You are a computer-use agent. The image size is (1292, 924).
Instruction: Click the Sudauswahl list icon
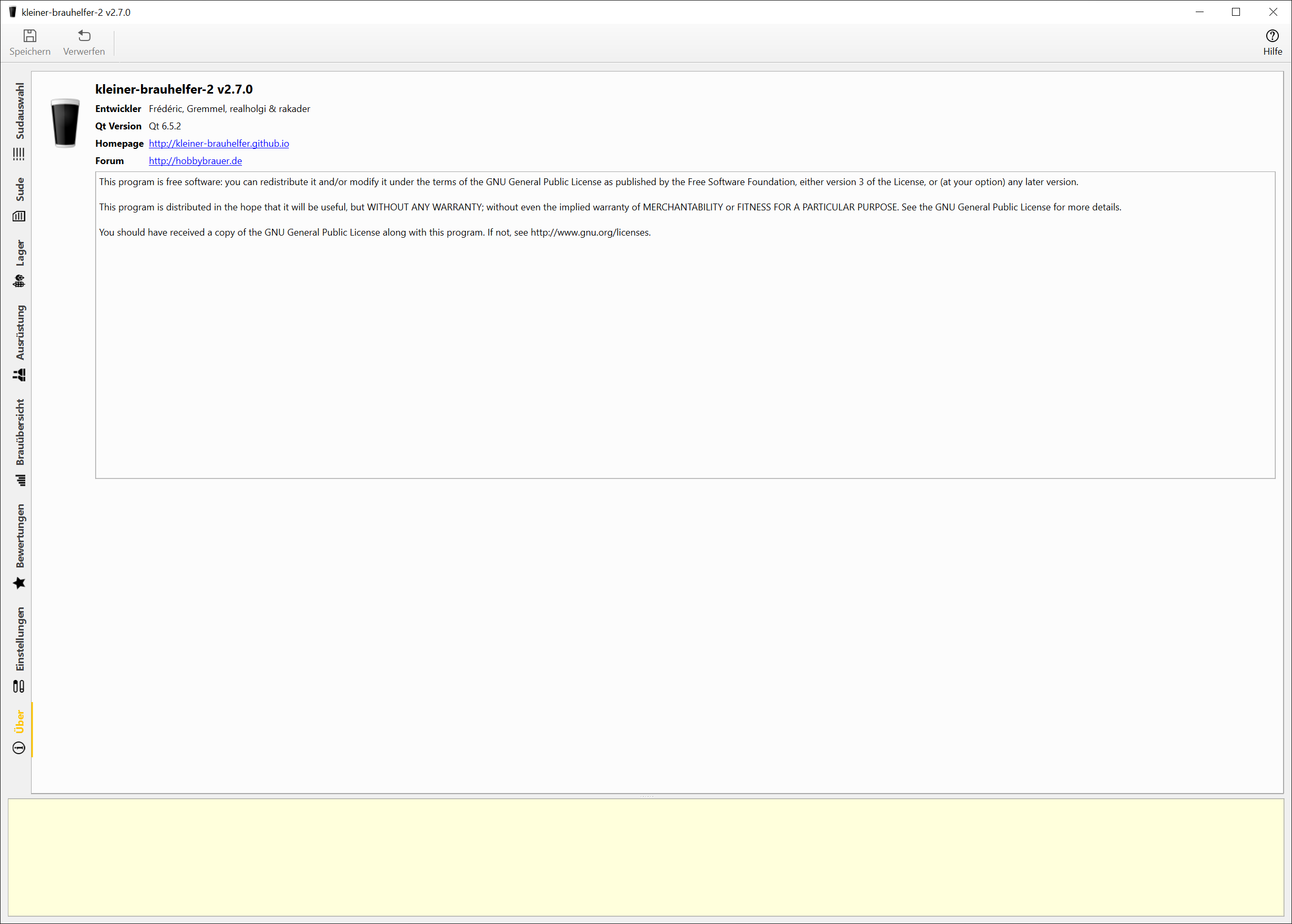click(x=19, y=154)
